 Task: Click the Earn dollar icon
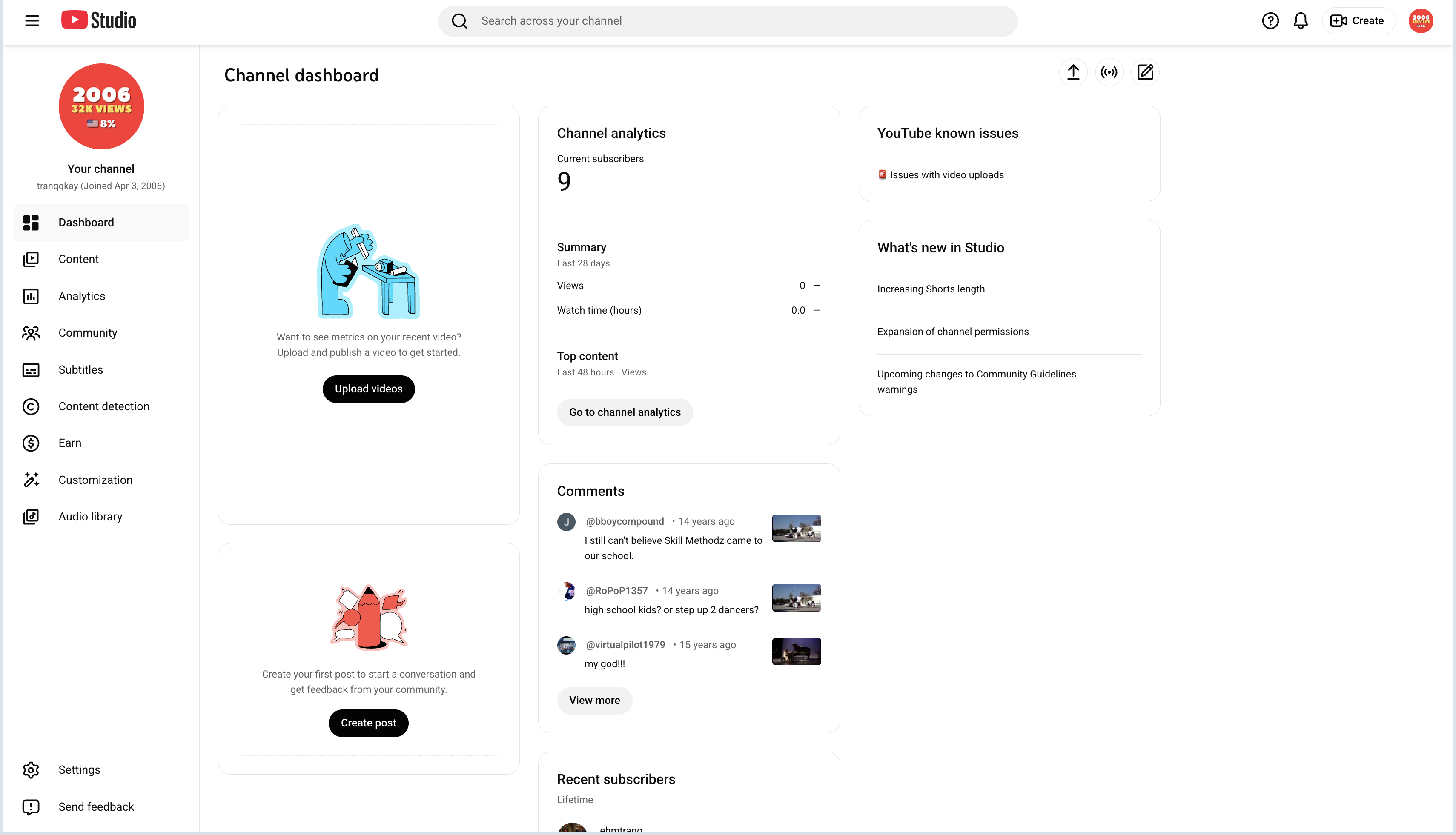pyautogui.click(x=31, y=443)
